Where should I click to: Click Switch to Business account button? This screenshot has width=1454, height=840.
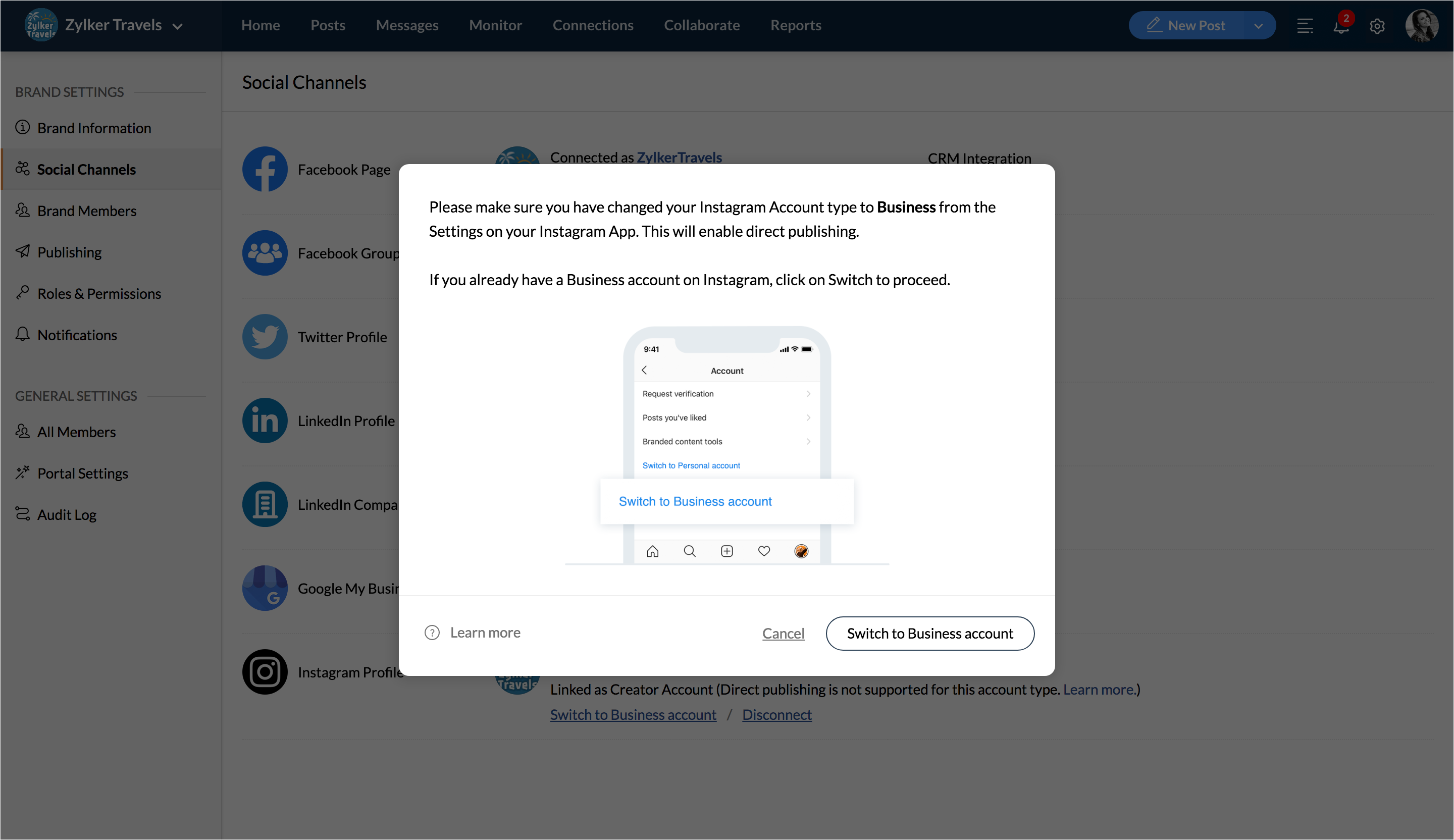929,634
